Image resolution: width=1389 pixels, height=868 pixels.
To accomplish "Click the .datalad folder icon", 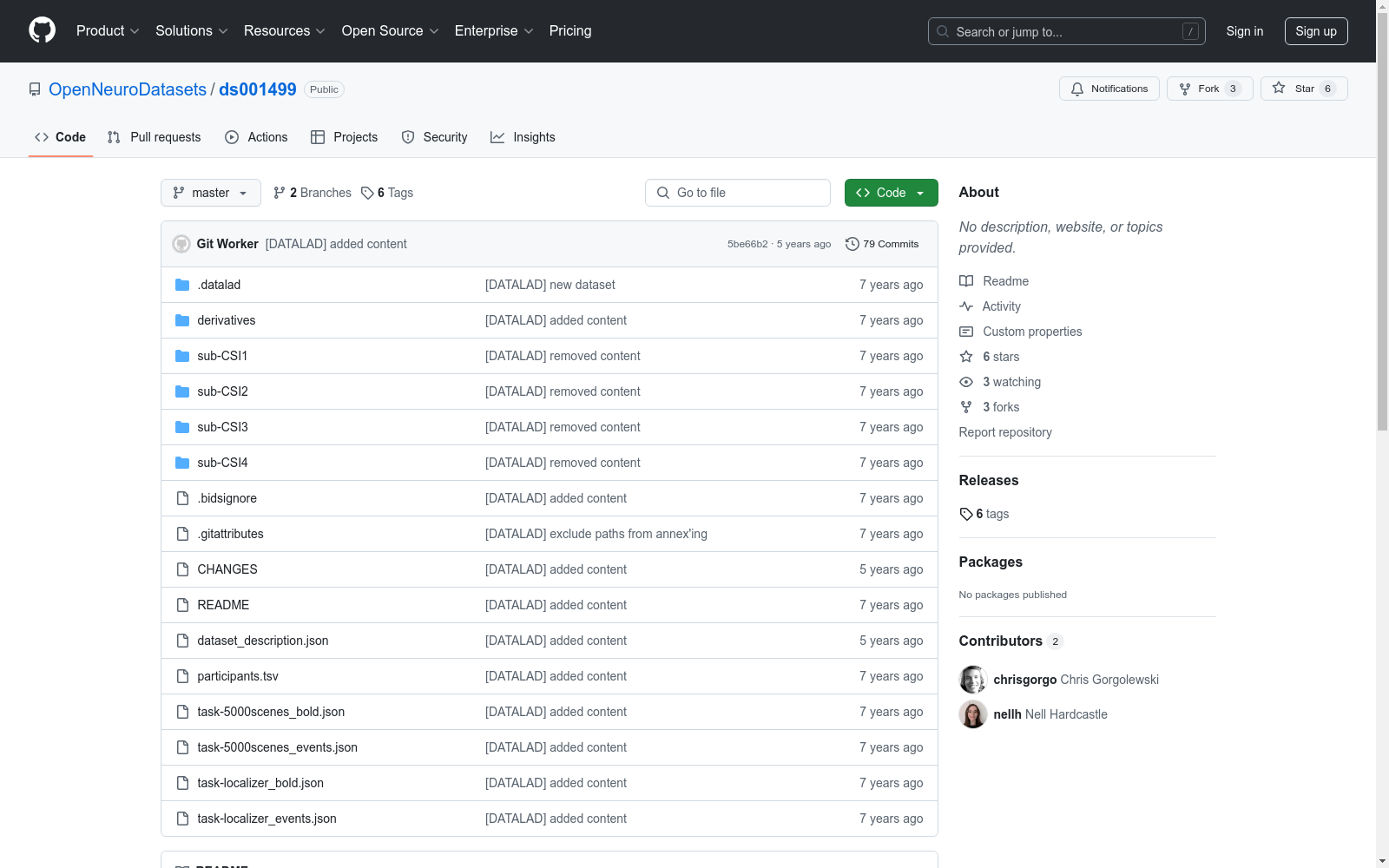I will 182,285.
